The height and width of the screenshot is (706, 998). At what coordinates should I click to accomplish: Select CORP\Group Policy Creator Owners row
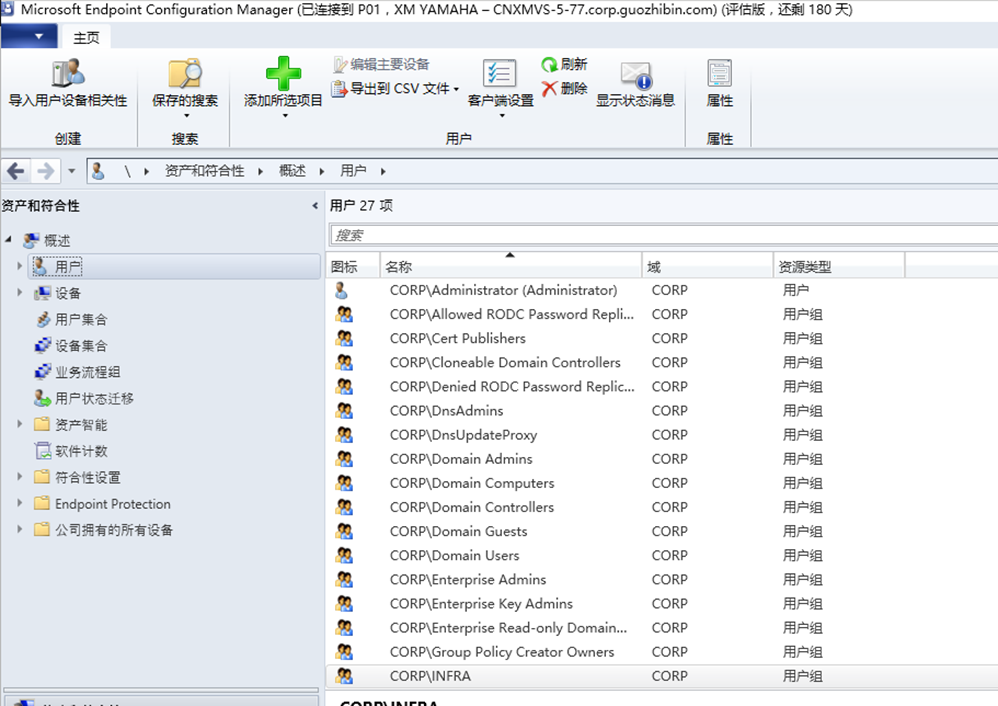pos(662,652)
